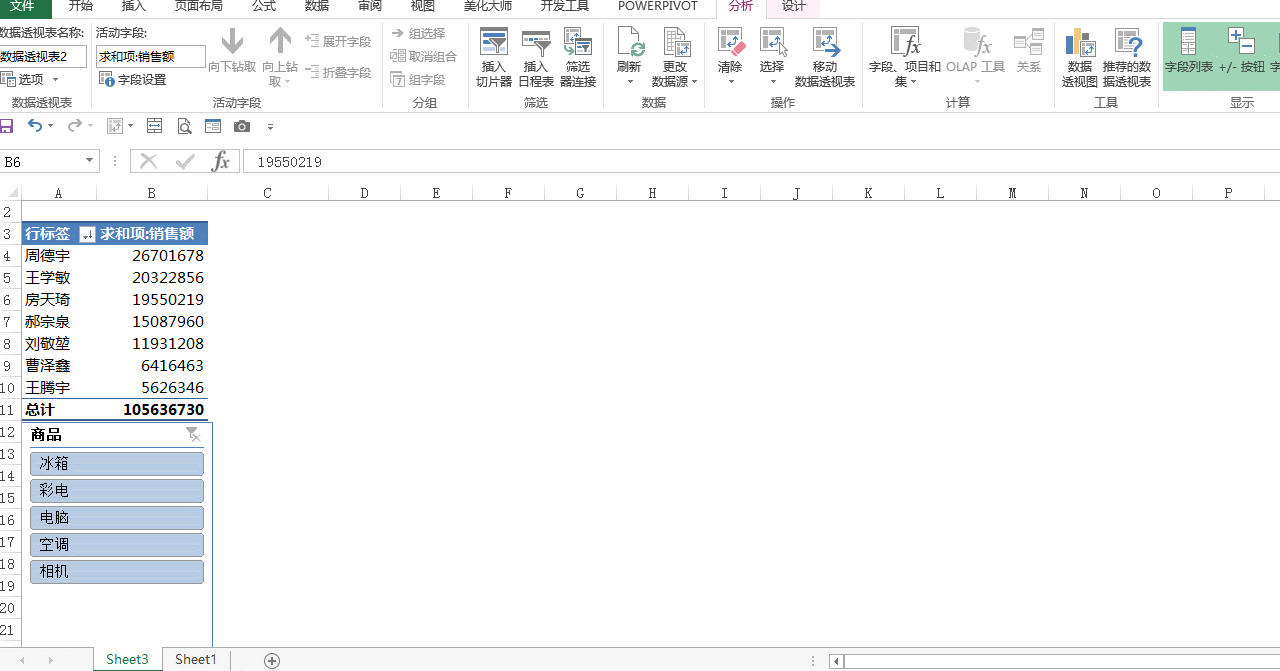
Task: Switch to the Sheet1 worksheet tab
Action: 196,659
